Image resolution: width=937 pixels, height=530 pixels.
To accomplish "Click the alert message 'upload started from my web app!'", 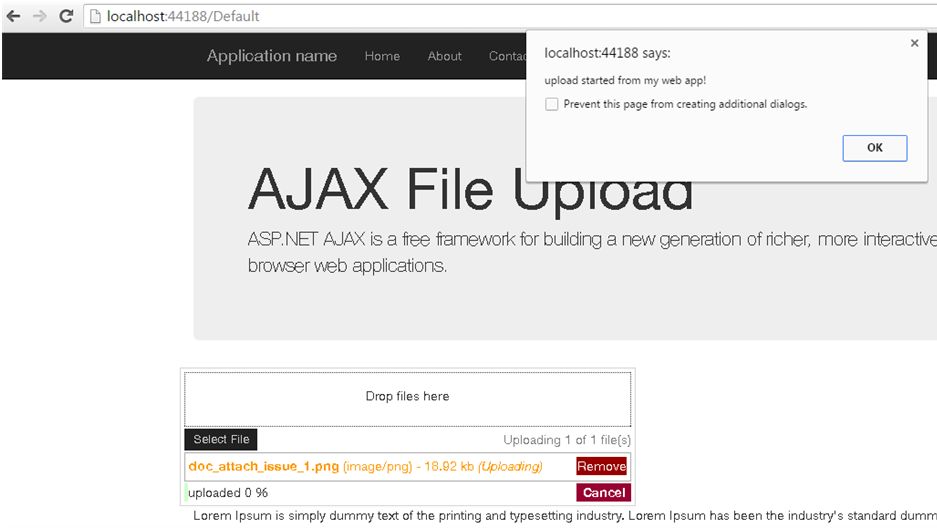I will 625,80.
